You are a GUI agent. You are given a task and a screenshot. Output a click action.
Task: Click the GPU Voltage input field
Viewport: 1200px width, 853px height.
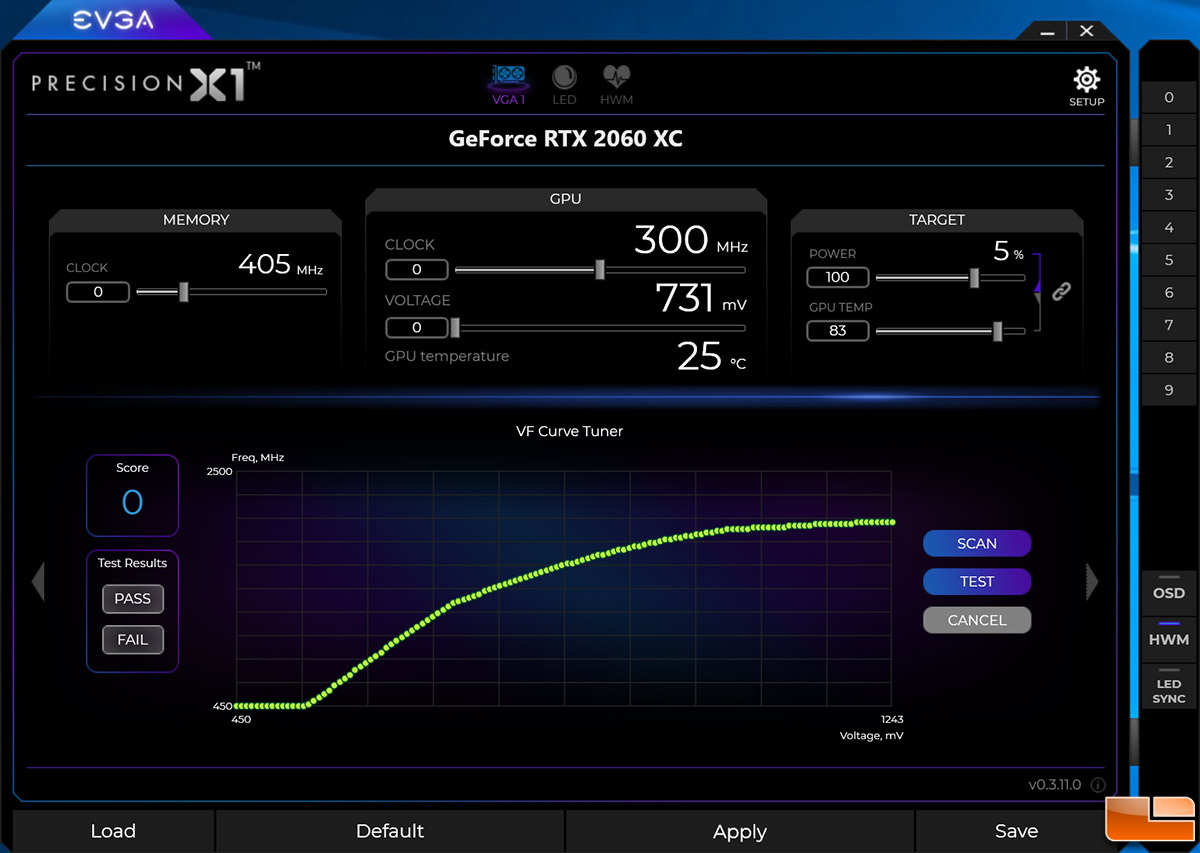click(x=417, y=327)
